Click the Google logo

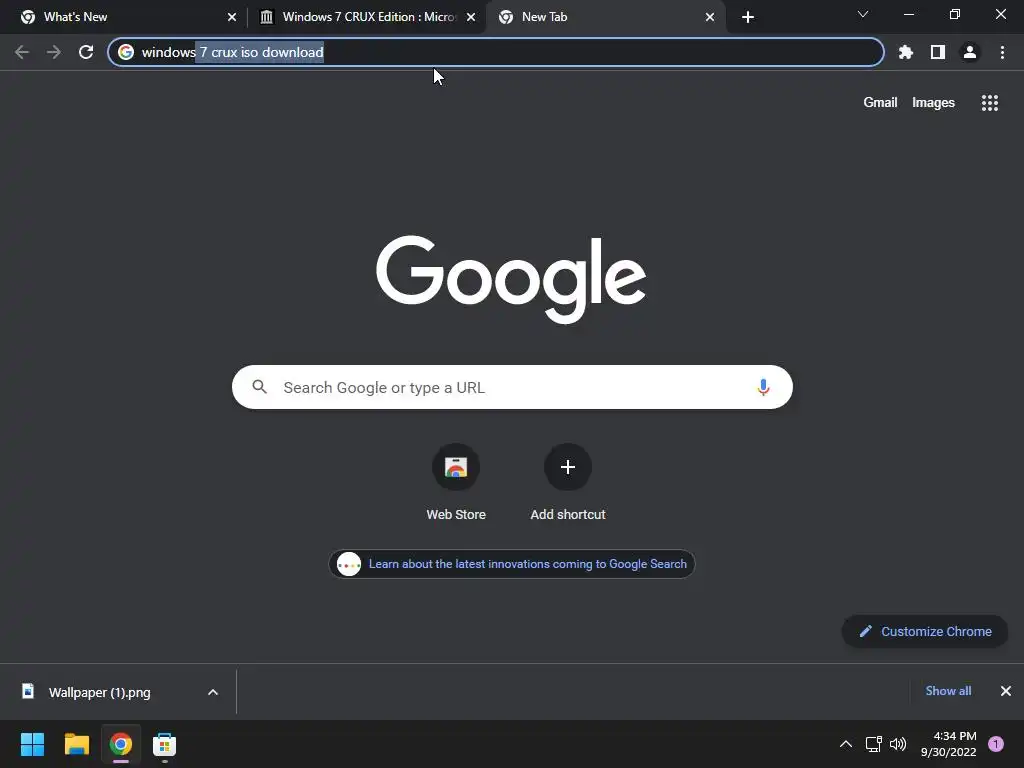(x=511, y=280)
